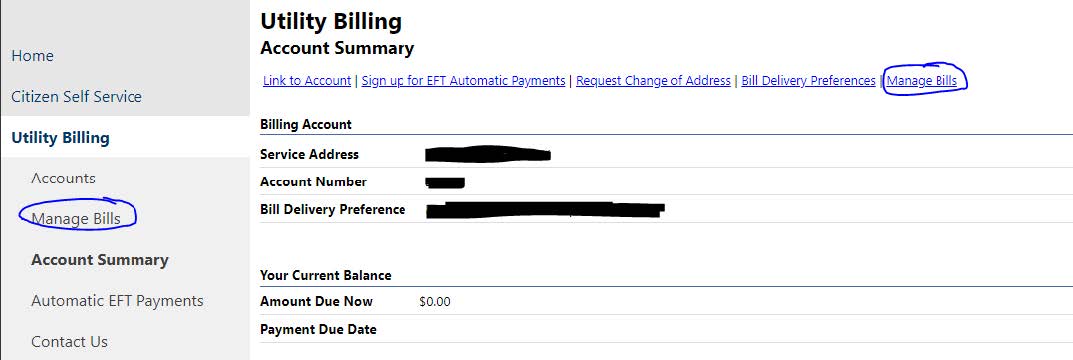
Task: Open the Request Change of Address link
Action: pos(654,81)
